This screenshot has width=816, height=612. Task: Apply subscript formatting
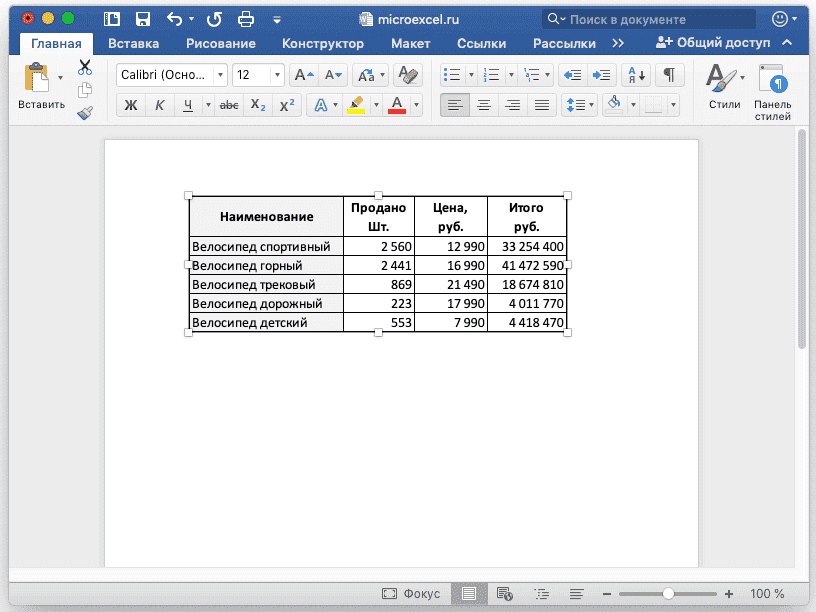click(257, 105)
